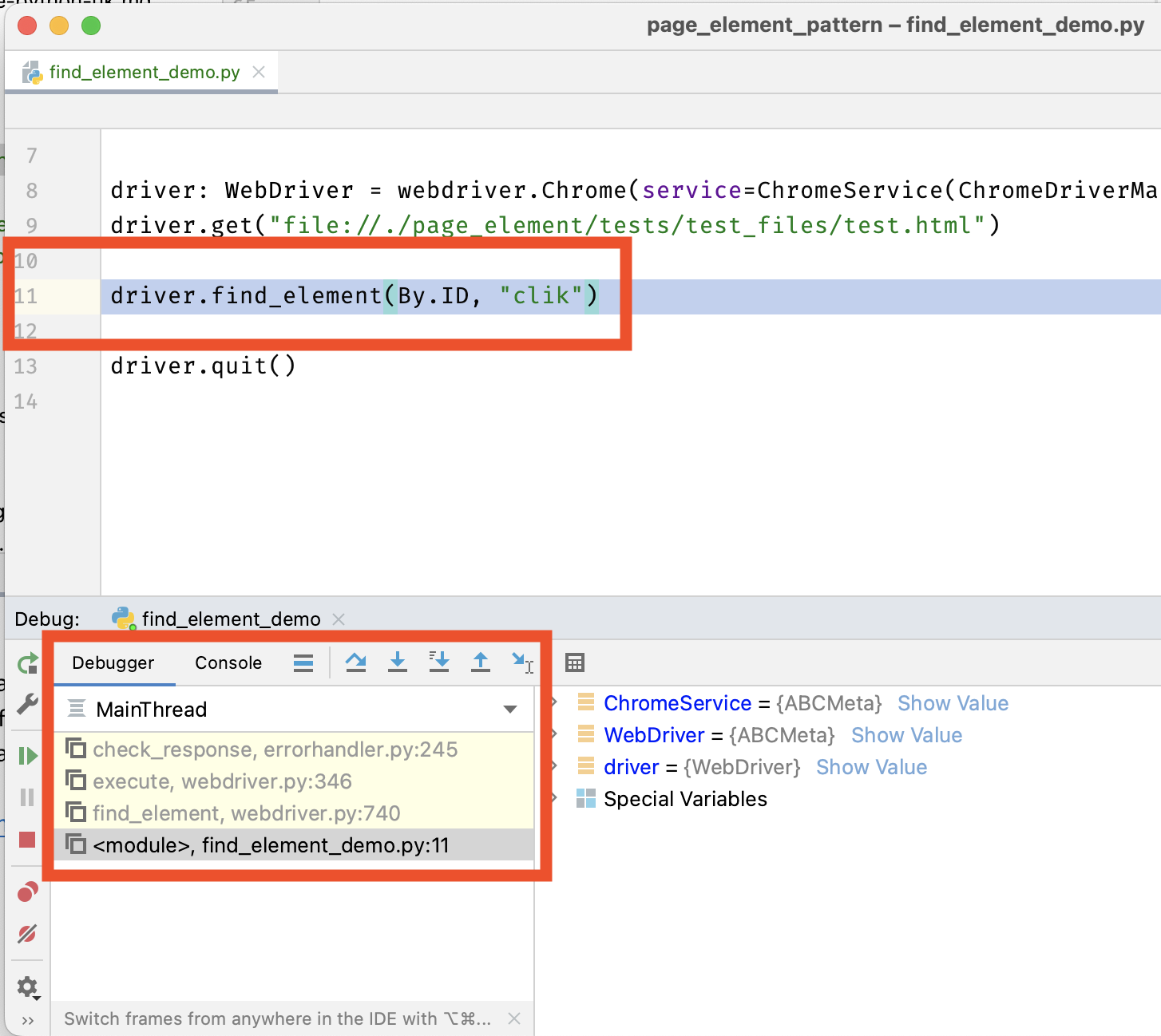Stop debugging with red square
Image resolution: width=1161 pixels, height=1036 pixels.
pos(27,840)
